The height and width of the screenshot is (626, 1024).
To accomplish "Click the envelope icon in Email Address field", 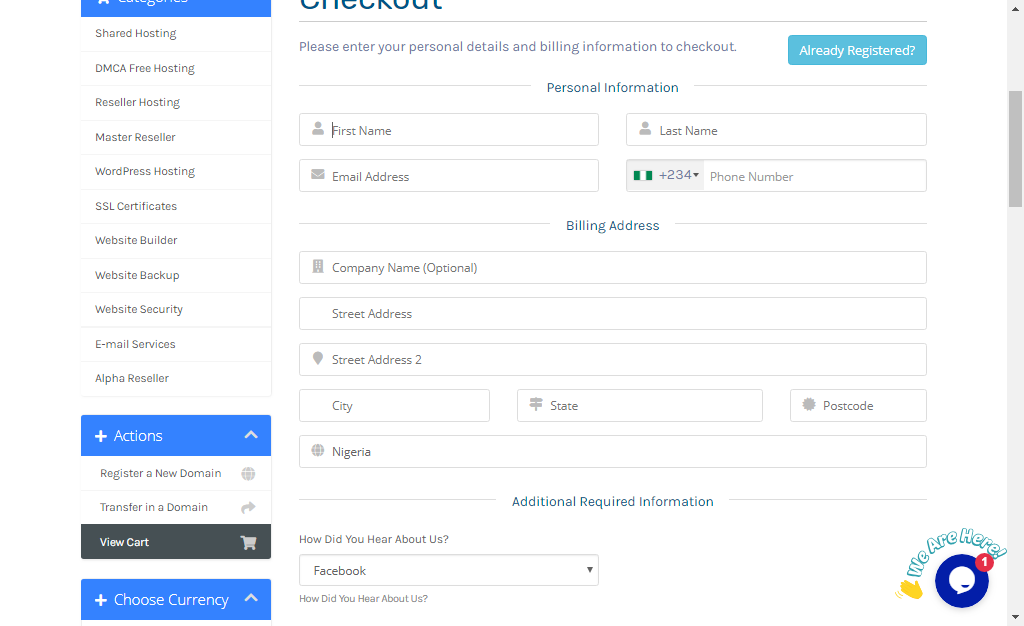I will (318, 174).
